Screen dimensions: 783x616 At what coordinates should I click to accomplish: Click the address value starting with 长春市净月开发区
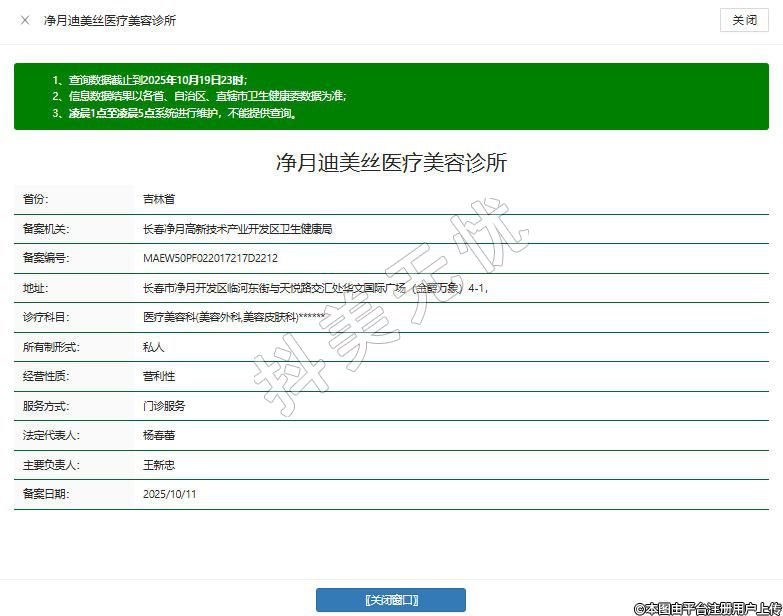(315, 288)
